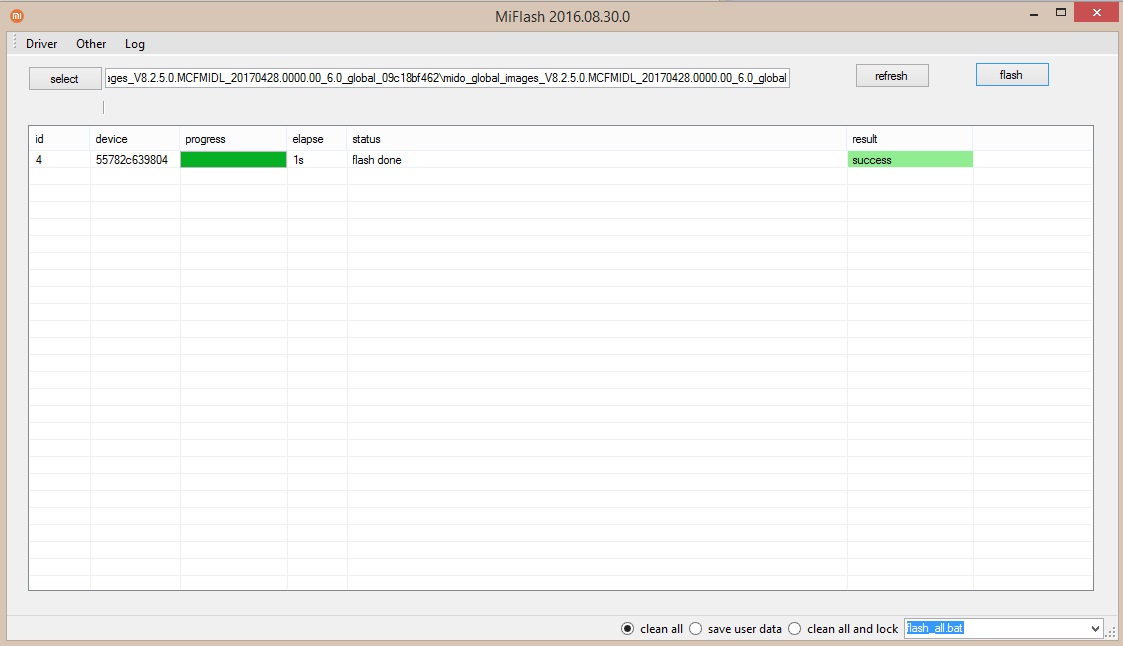Click the device column header
Image resolution: width=1123 pixels, height=646 pixels.
click(135, 139)
